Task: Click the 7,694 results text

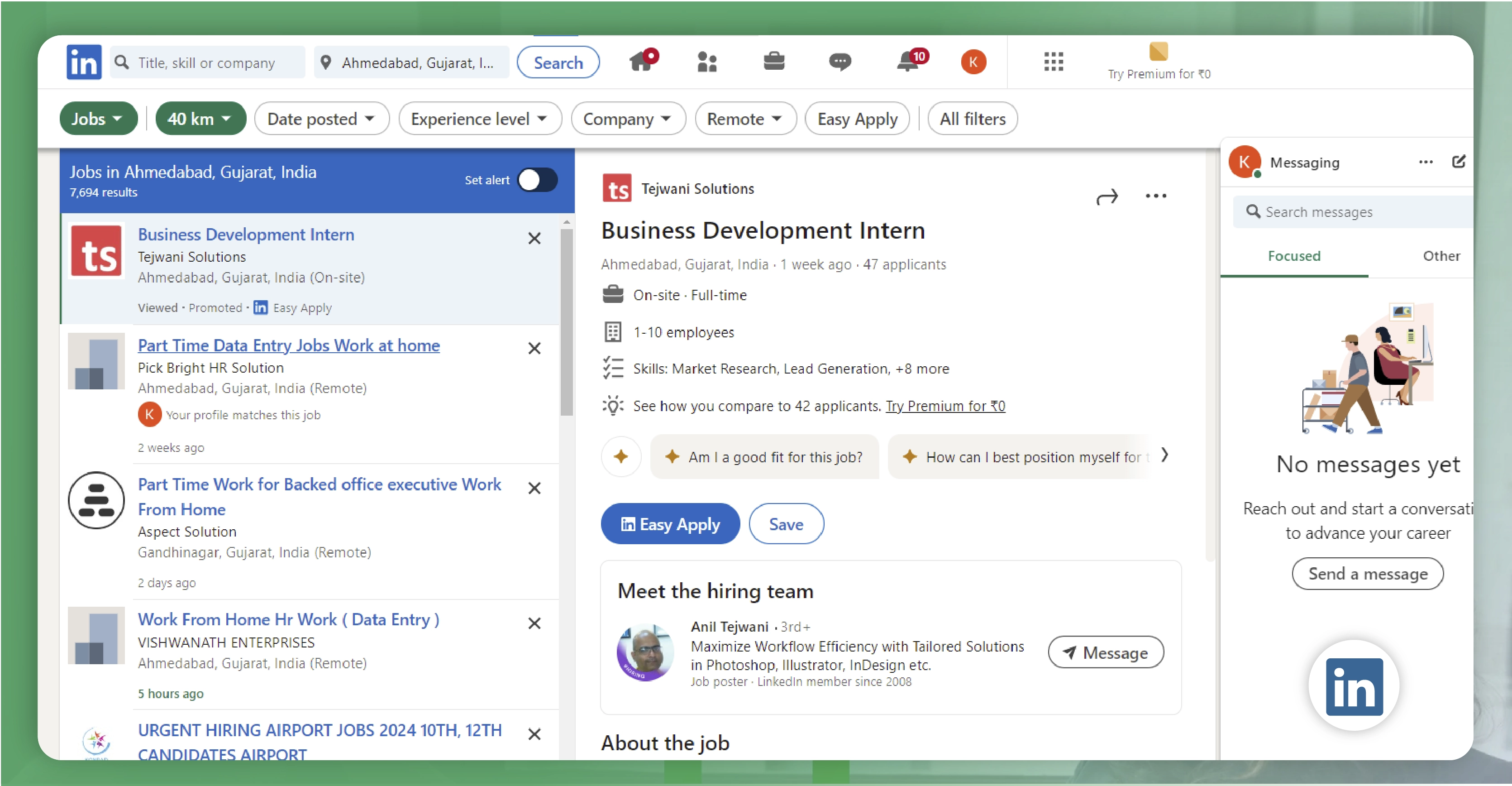Action: (103, 192)
